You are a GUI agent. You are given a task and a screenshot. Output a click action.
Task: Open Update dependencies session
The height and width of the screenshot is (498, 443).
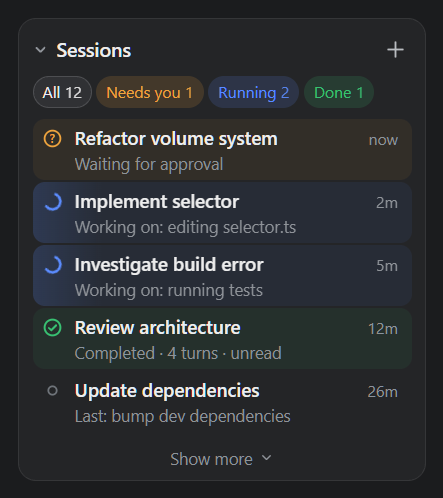tap(222, 402)
